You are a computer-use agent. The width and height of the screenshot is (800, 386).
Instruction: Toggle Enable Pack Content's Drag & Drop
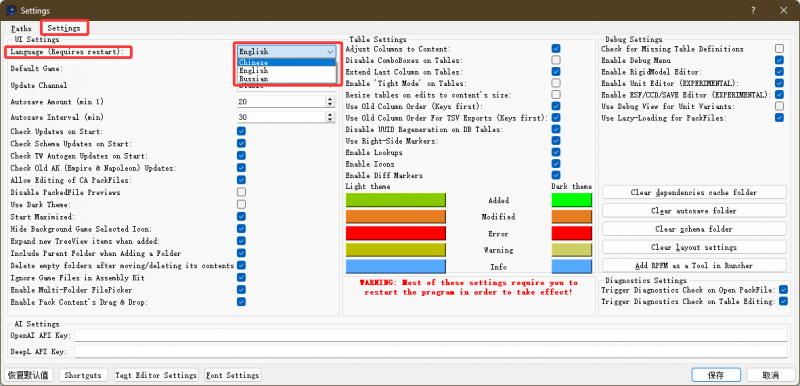pos(241,302)
